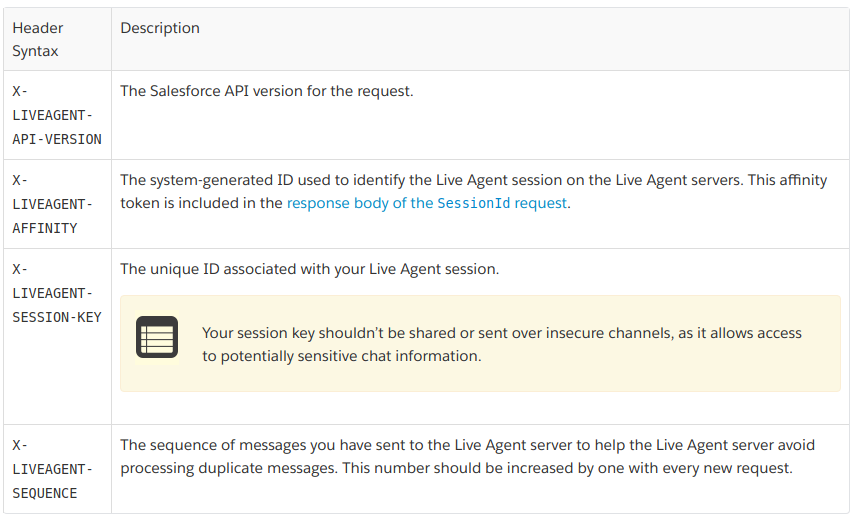The image size is (854, 517).
Task: Open the response body of the SessionId request link
Action: pos(427,203)
